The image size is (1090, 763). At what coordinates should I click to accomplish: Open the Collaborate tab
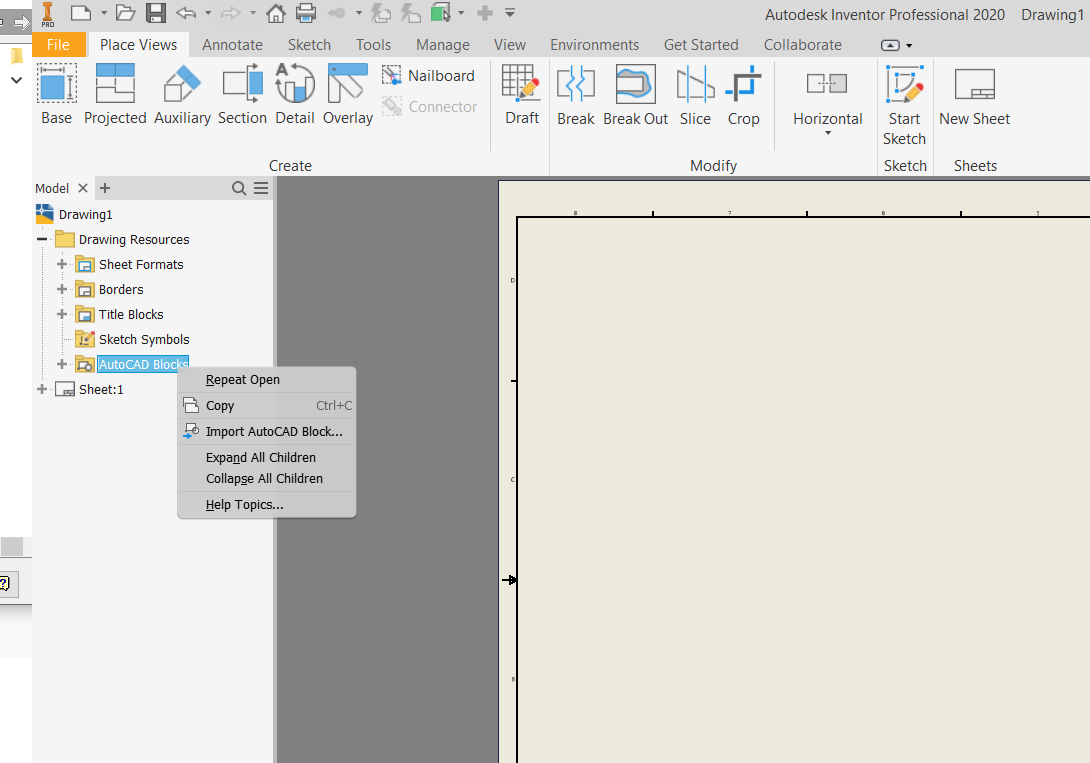[803, 44]
